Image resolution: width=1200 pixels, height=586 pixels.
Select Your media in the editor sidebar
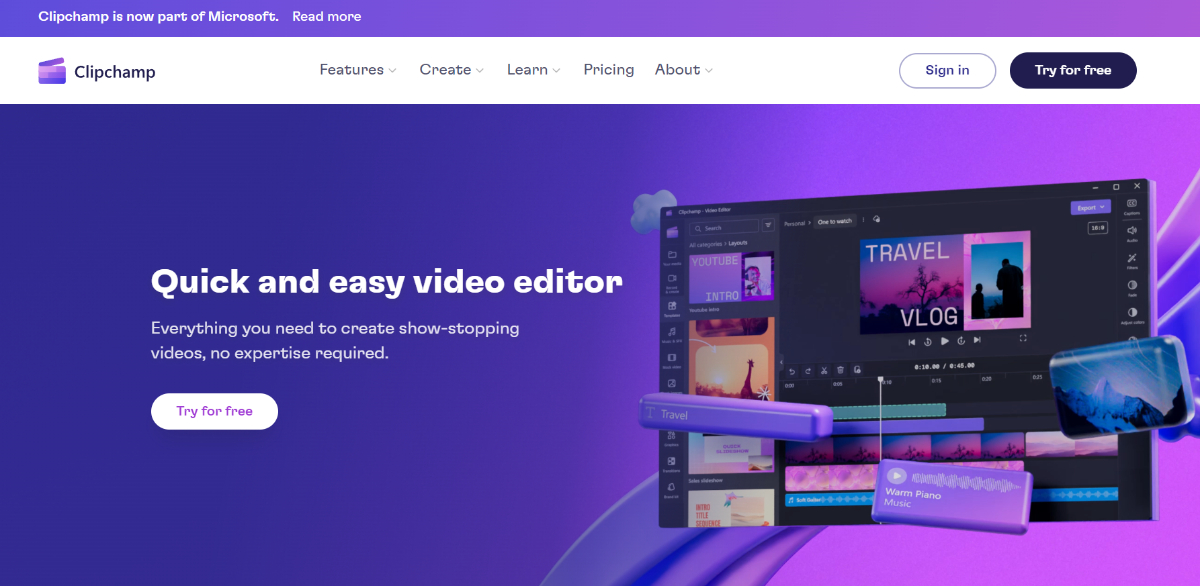tap(673, 258)
